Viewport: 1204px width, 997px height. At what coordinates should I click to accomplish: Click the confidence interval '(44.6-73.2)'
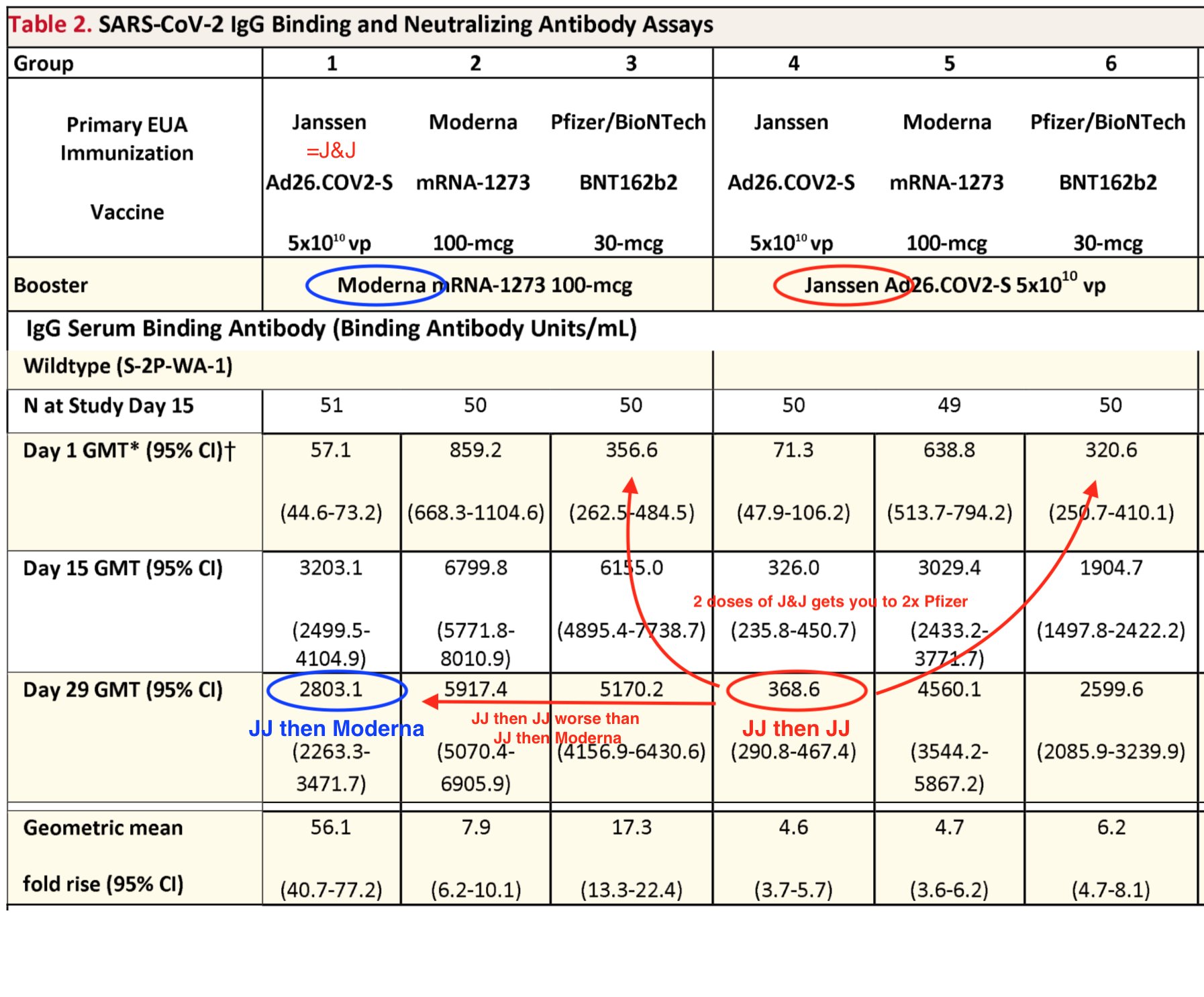click(331, 513)
